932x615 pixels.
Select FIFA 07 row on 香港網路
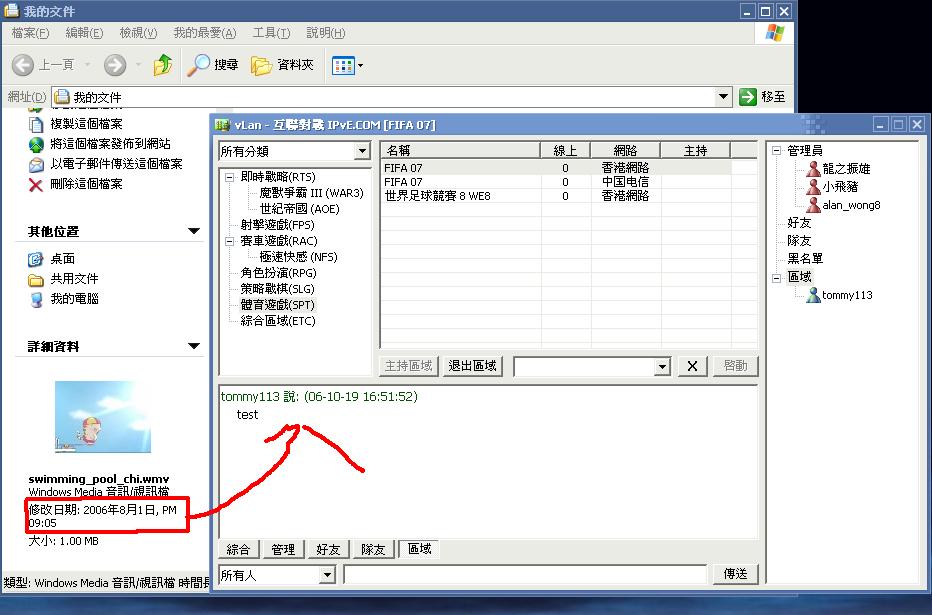click(x=556, y=168)
